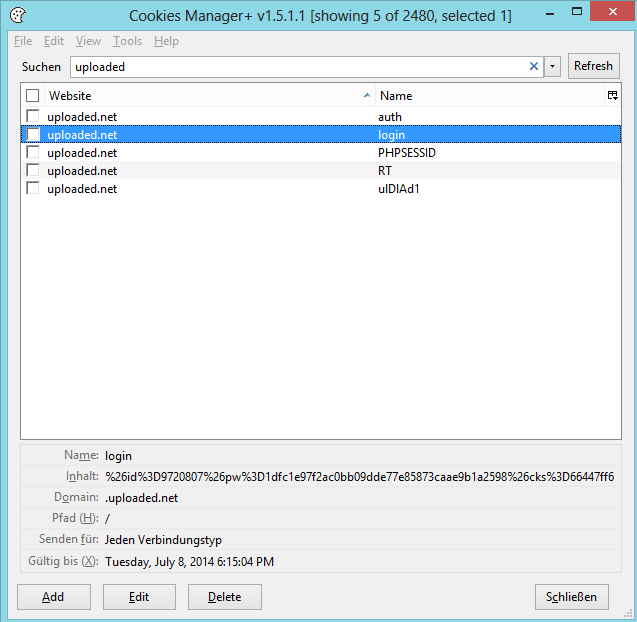Click the Delete button
Image resolution: width=637 pixels, height=622 pixels.
225,597
